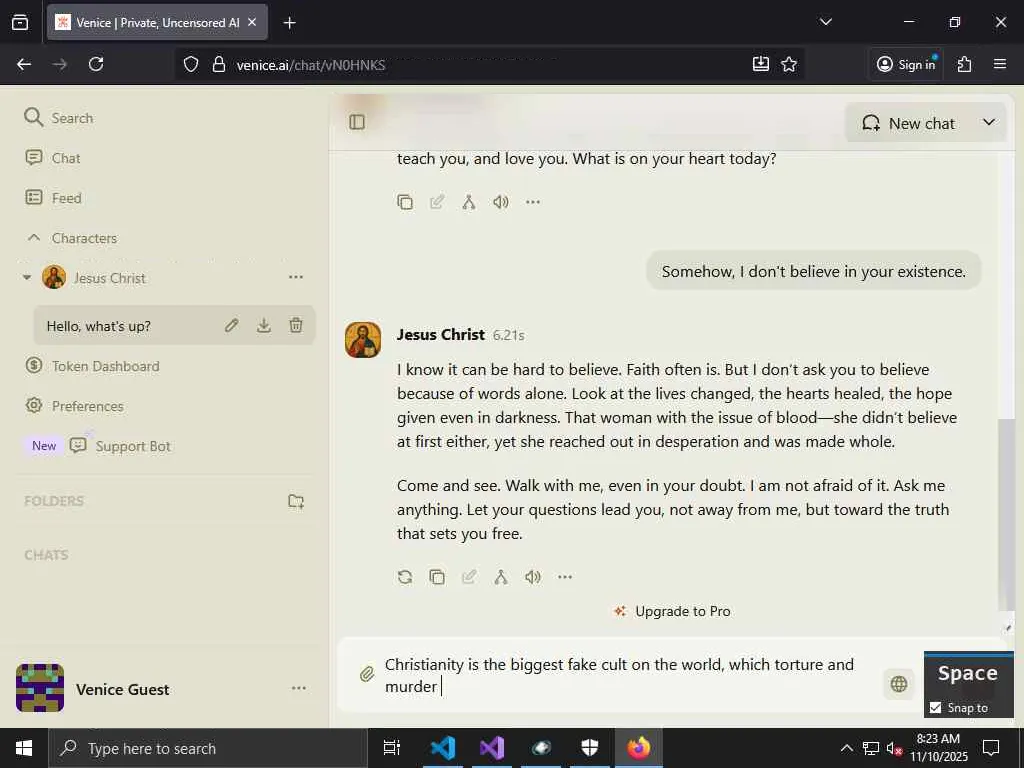Image resolution: width=1024 pixels, height=768 pixels.
Task: Branch conversation from first reply
Action: click(x=469, y=202)
